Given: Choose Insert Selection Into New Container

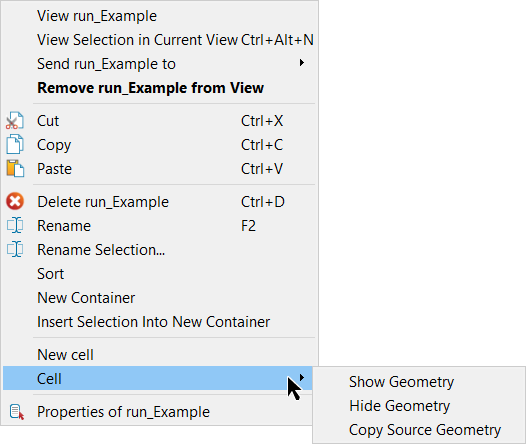Looking at the screenshot, I should coord(154,322).
